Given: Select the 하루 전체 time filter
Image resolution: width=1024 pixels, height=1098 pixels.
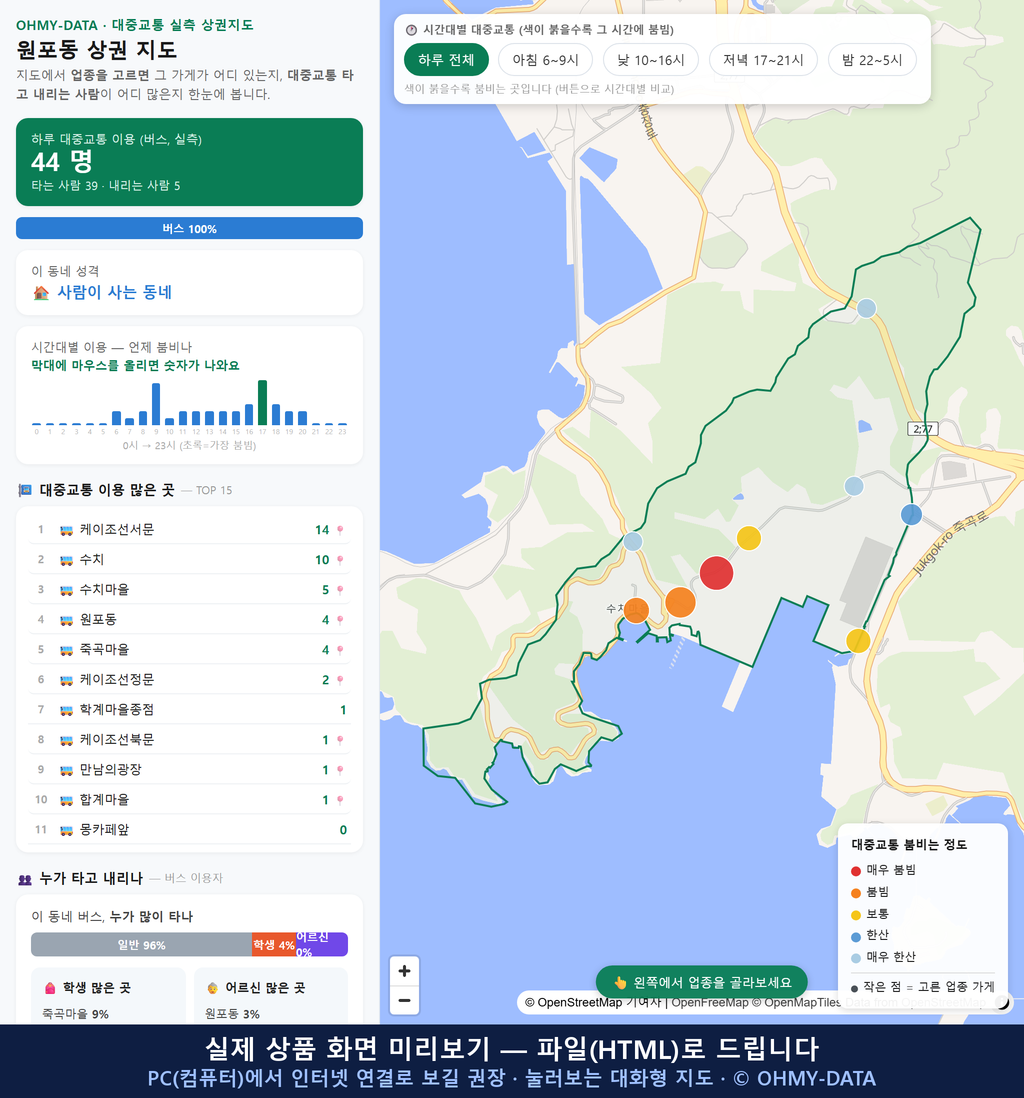Looking at the screenshot, I should coord(446,60).
